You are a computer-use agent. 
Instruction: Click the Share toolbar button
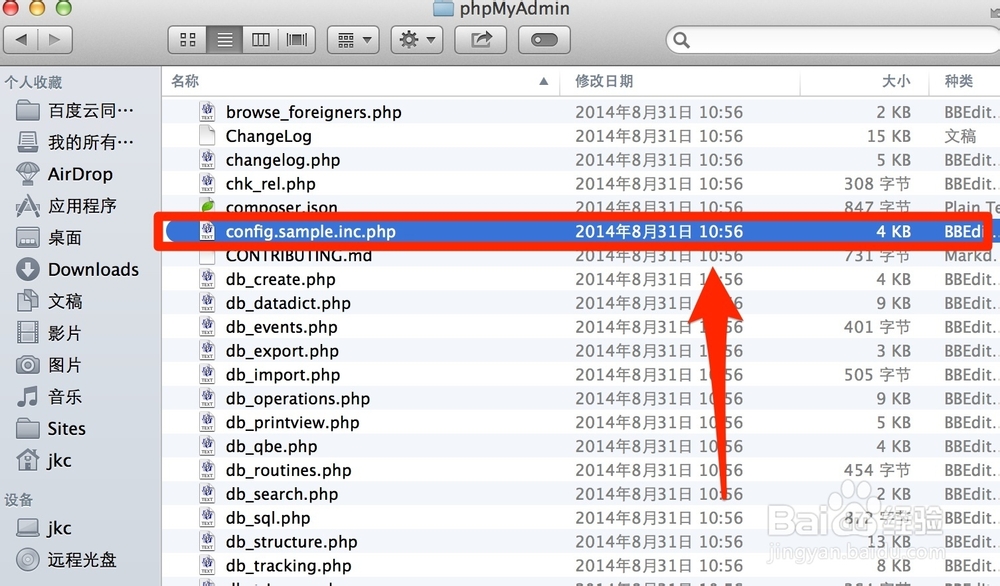click(480, 40)
